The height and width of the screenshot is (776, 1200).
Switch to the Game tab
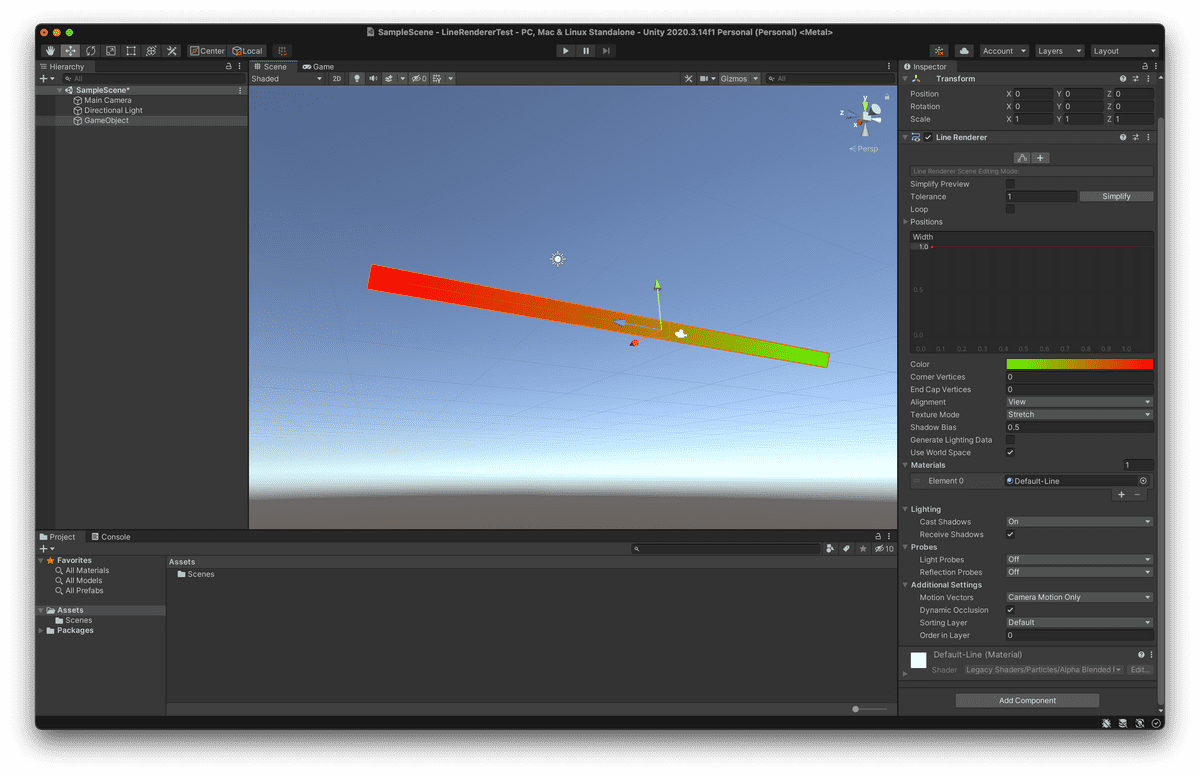click(319, 67)
